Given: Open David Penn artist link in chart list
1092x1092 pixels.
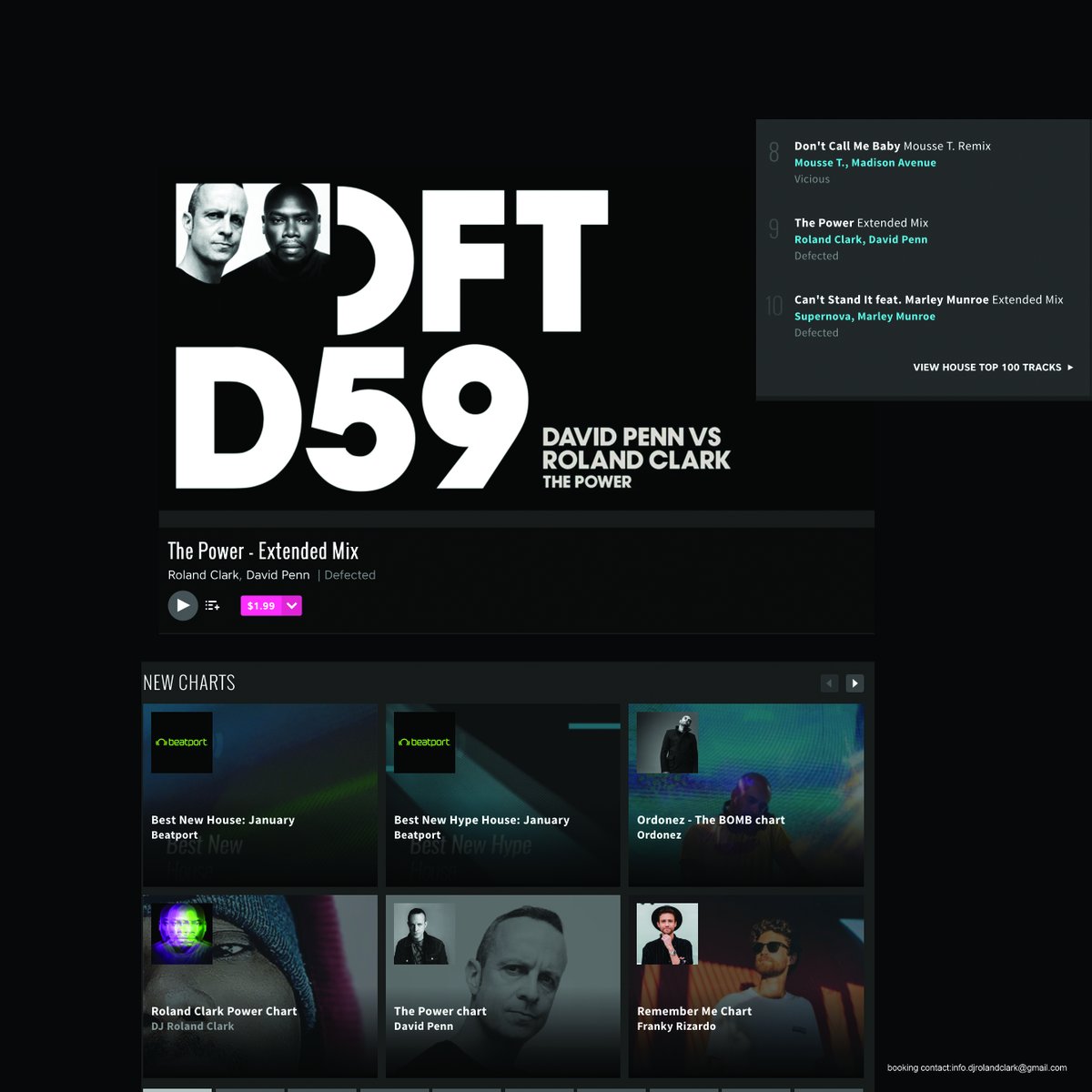Looking at the screenshot, I should click(898, 240).
